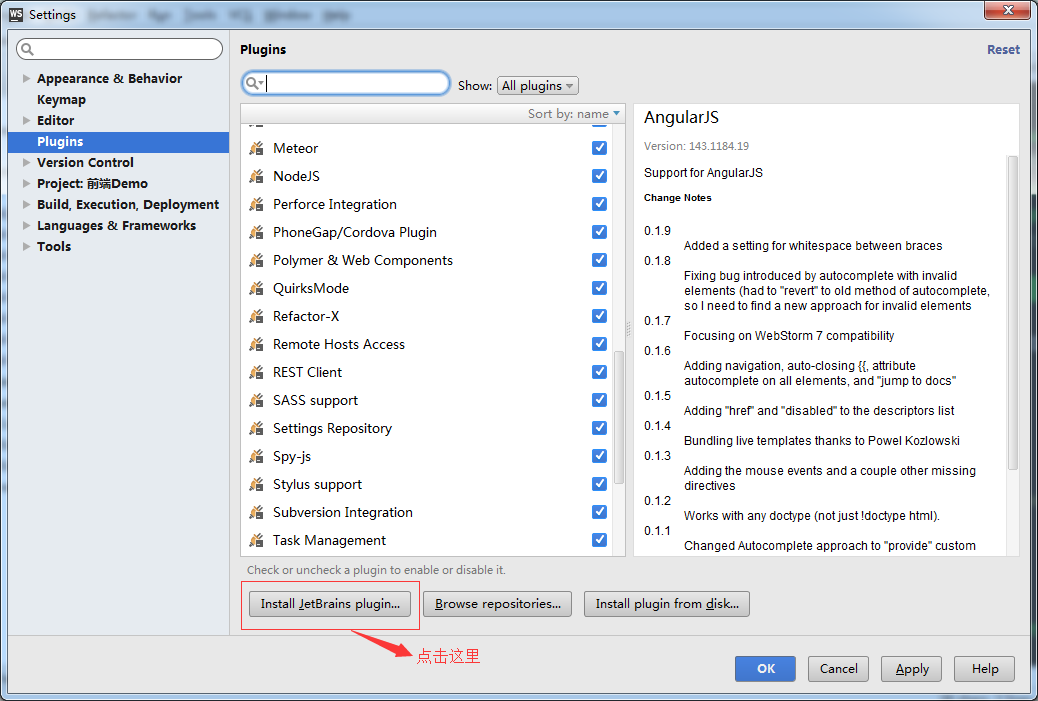Open Languages & Frameworks category
The width and height of the screenshot is (1038, 701).
(x=117, y=225)
